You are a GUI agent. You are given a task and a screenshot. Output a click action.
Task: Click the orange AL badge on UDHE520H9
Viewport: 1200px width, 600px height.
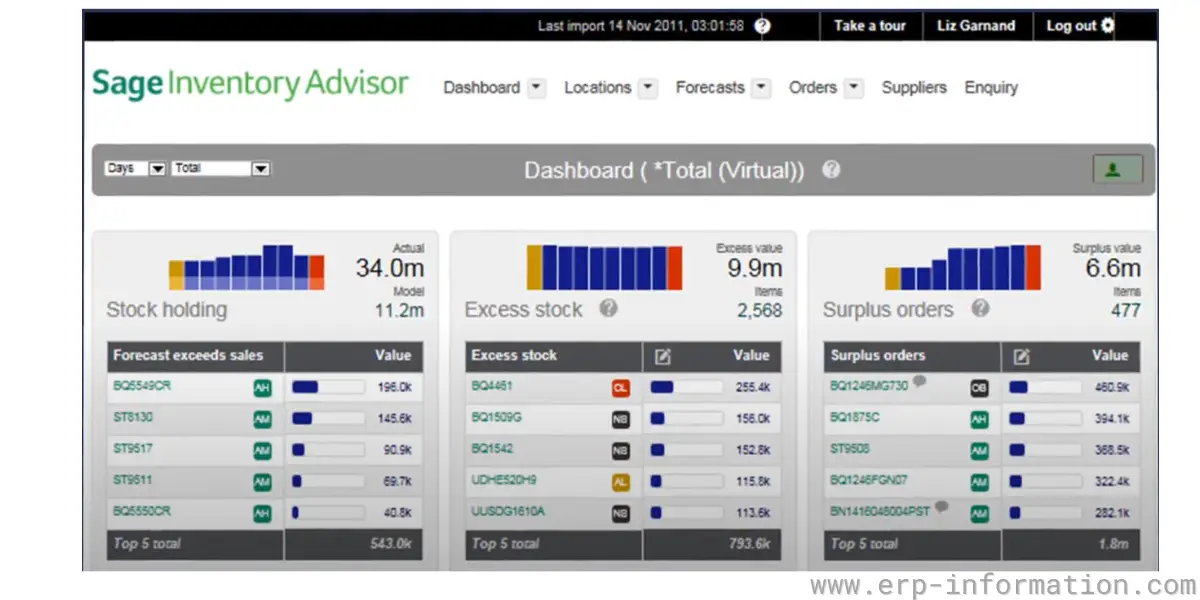click(621, 482)
